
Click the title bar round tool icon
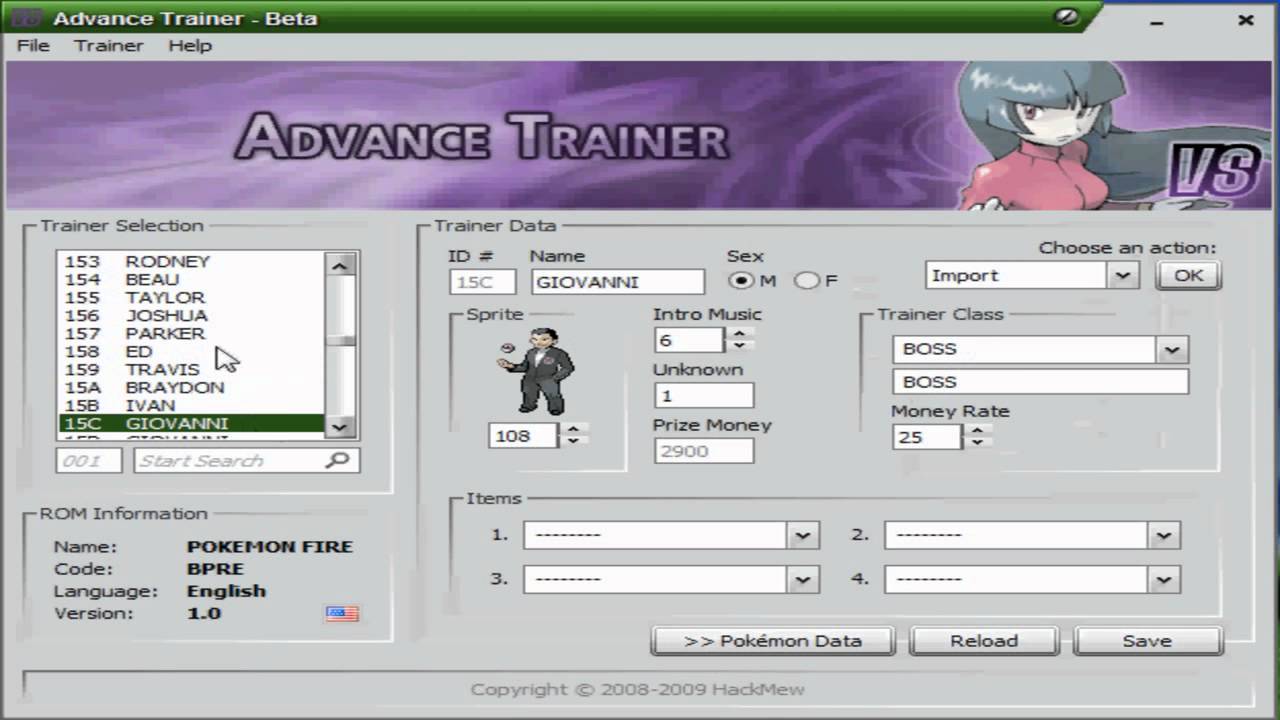pos(1067,17)
